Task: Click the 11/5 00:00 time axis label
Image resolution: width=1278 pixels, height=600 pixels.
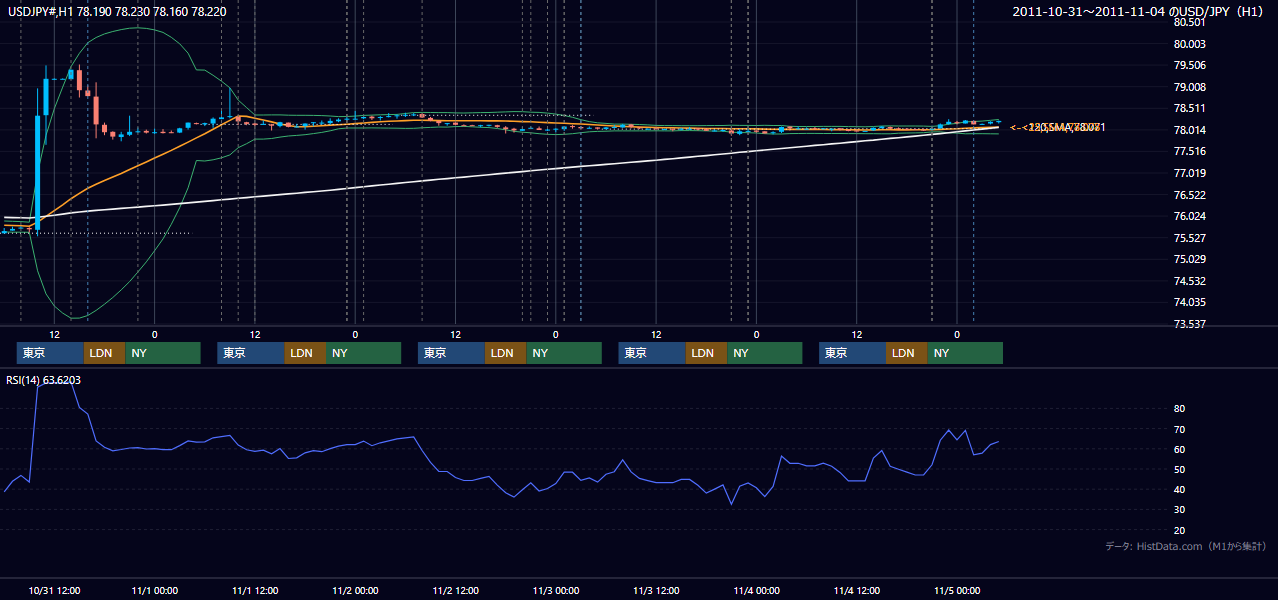Action: (x=957, y=590)
